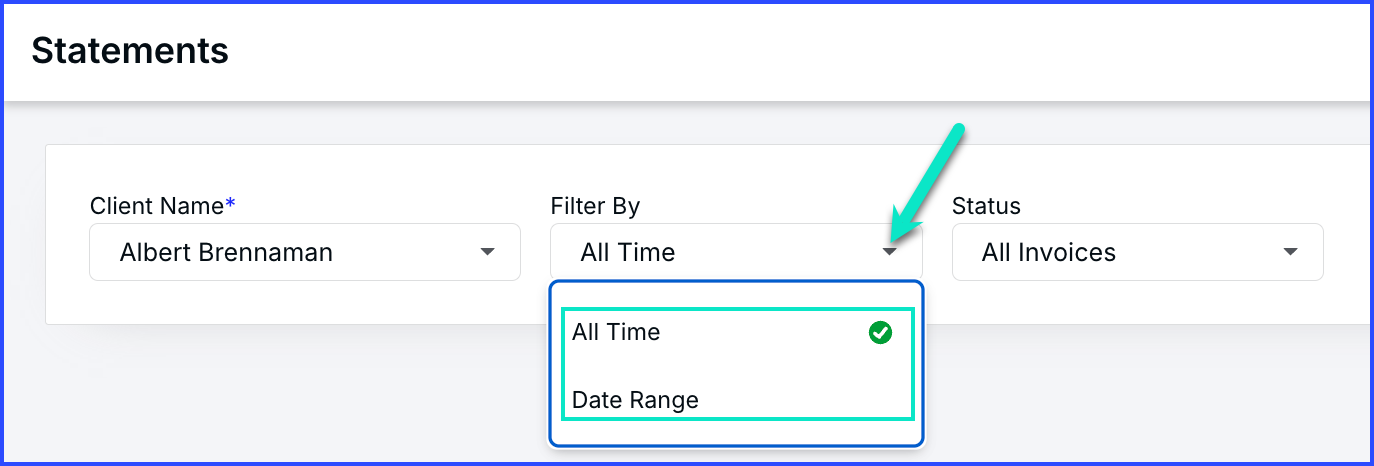Screen dimensions: 1374x466
Task: Select the All Time filter option
Action: tap(738, 332)
